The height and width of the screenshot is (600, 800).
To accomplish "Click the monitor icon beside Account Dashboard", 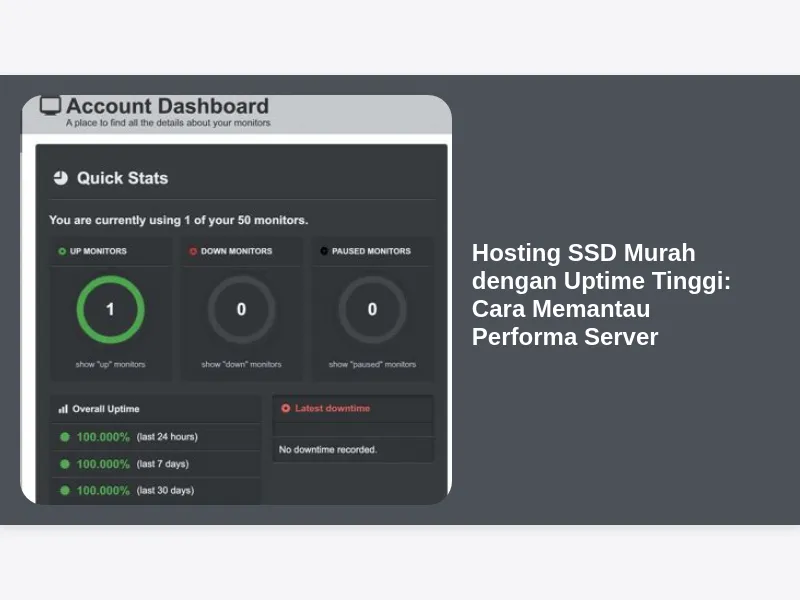I will 50,106.
